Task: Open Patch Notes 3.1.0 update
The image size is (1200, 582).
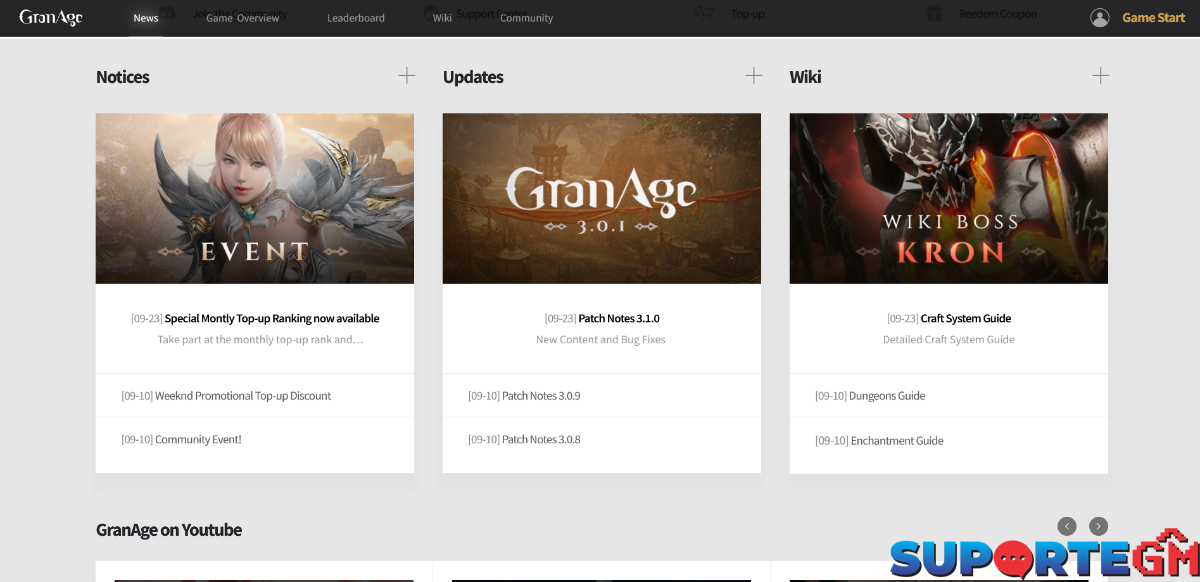Action: pyautogui.click(x=619, y=319)
